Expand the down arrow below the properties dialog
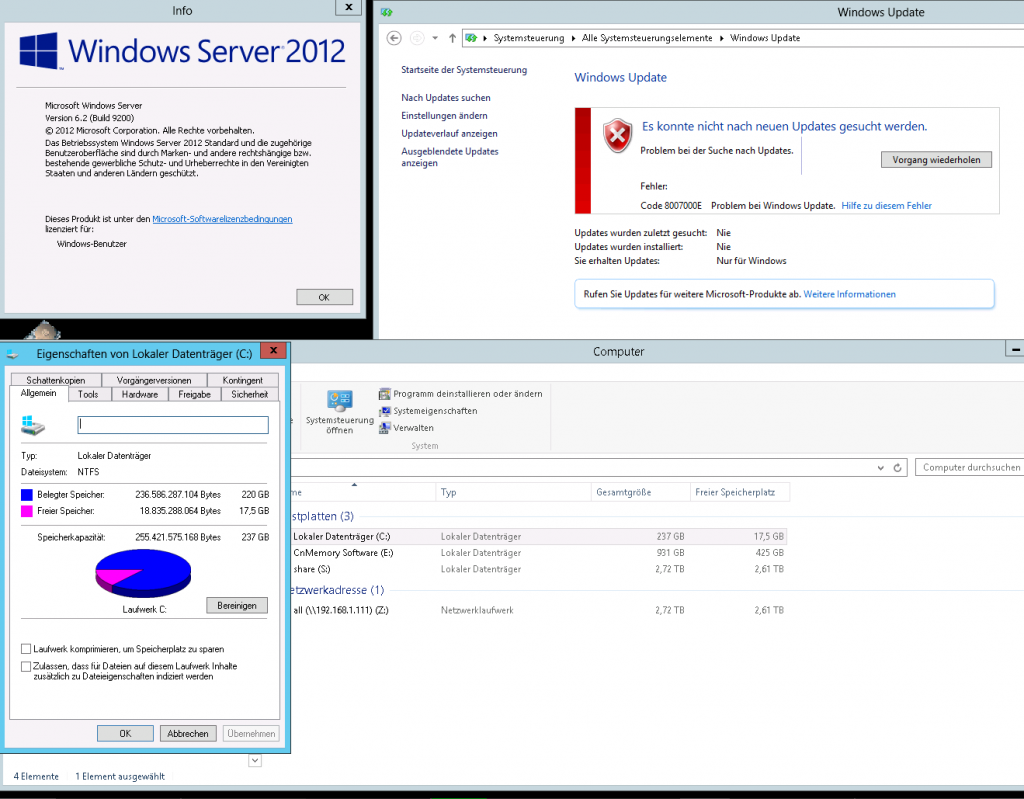Screen dimensions: 1024x799 tap(255, 760)
